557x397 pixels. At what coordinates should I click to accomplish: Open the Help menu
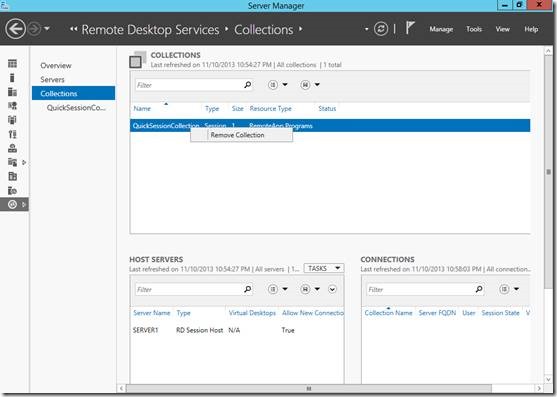531,29
